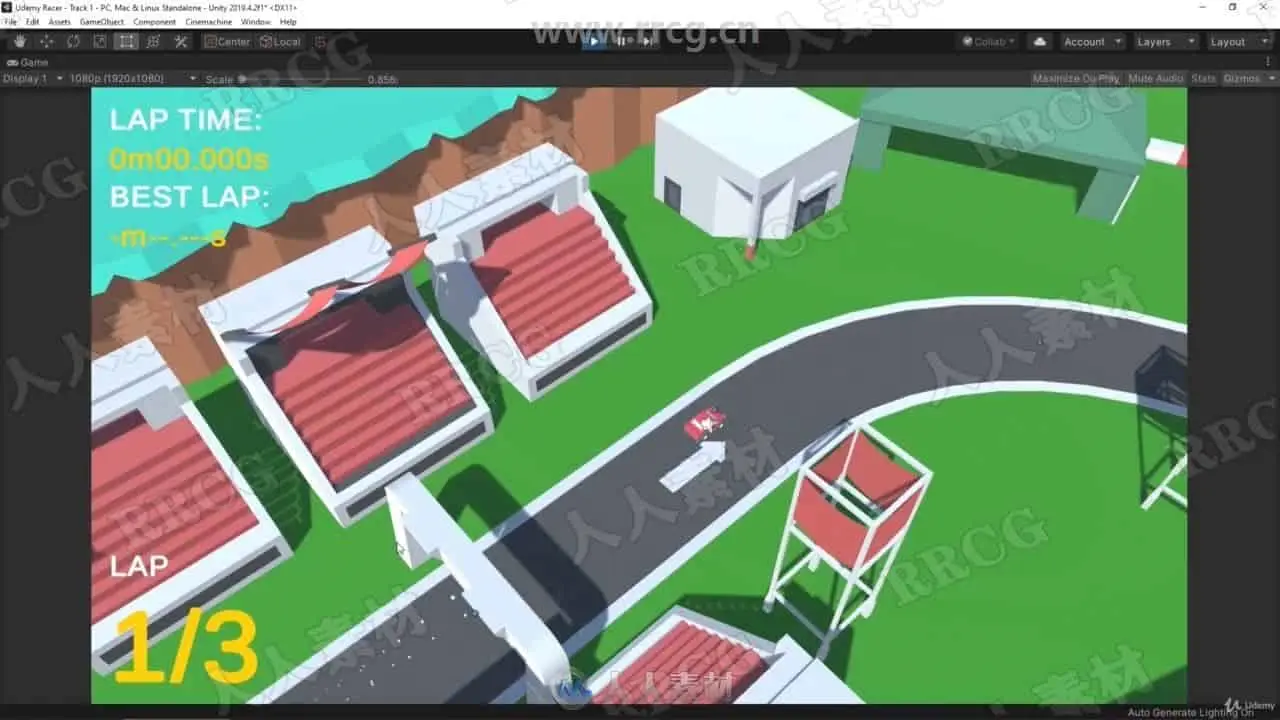
Task: Select the Scale tool
Action: [x=100, y=42]
